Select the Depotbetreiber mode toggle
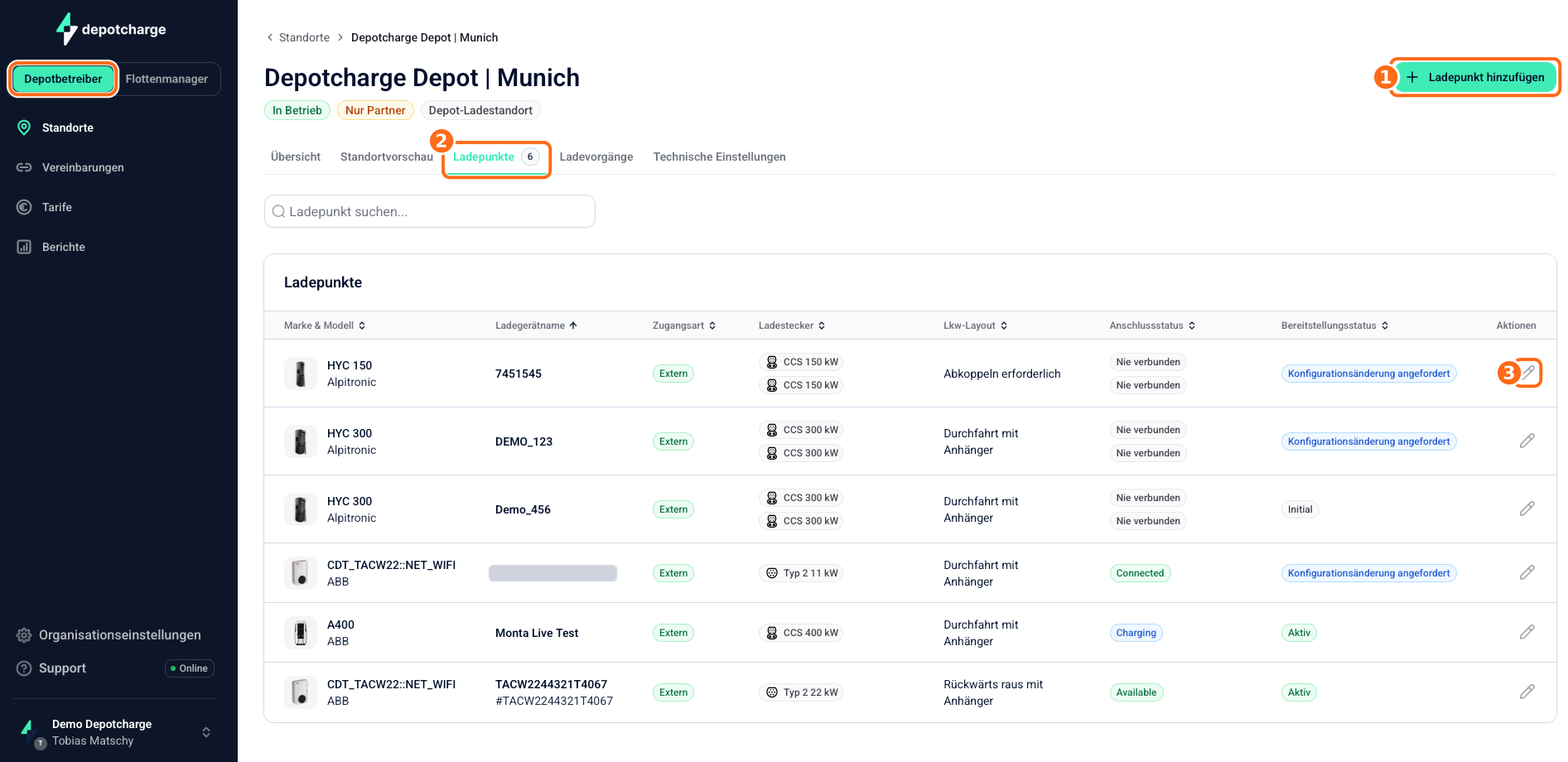Screen dimensions: 1568x762 (x=63, y=79)
